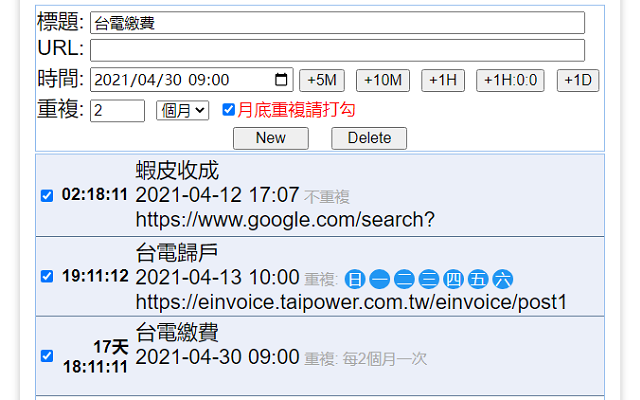The image size is (640, 400).
Task: Click the 2021-04-12 17:07 date text
Action: point(217,195)
